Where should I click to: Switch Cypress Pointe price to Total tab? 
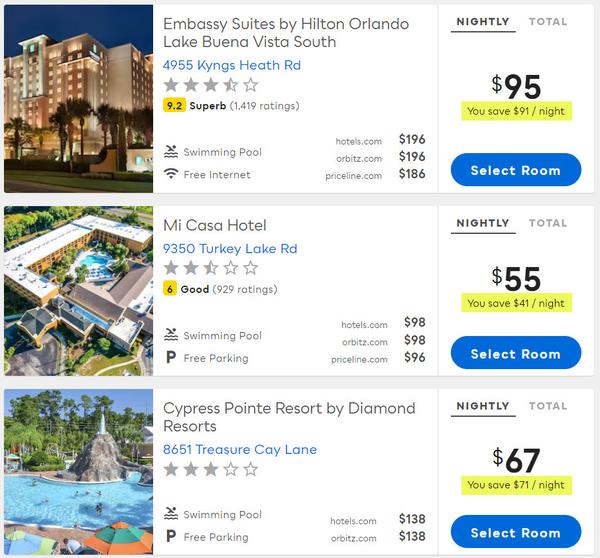[548, 406]
